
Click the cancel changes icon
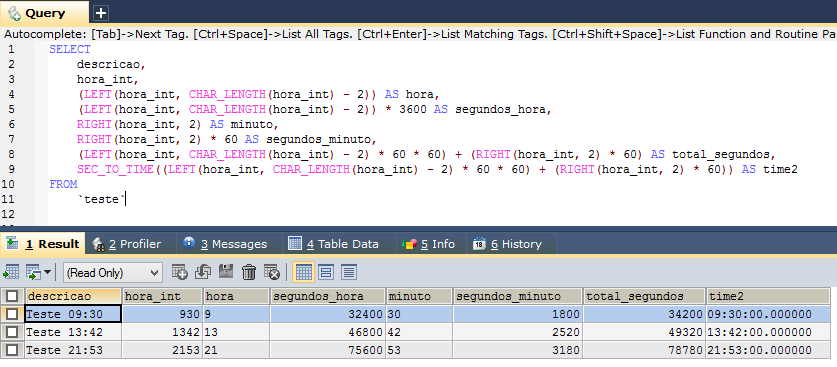coord(272,273)
